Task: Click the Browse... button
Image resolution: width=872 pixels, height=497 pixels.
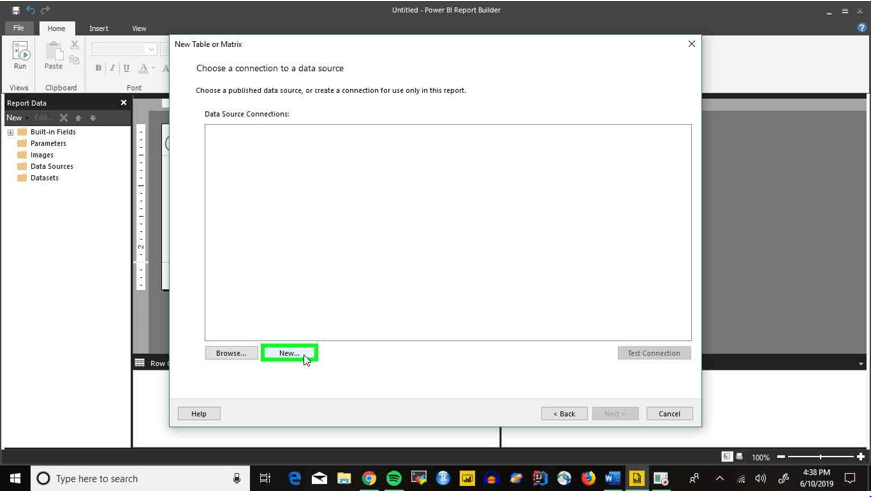Action: (231, 353)
